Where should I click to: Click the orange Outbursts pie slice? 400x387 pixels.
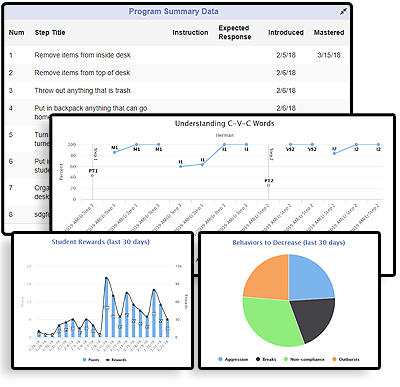click(270, 278)
